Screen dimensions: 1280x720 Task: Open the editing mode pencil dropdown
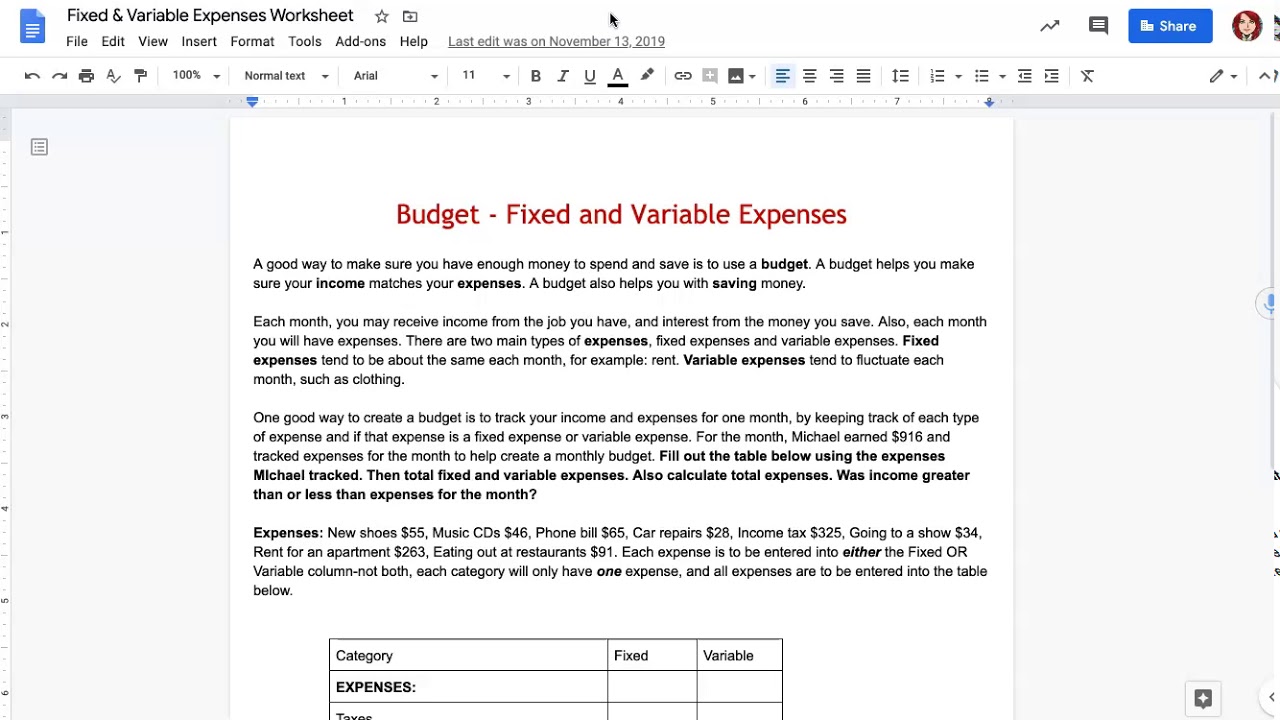(1223, 76)
